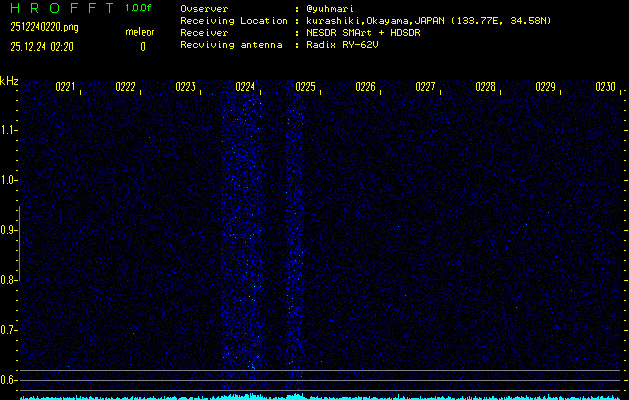Click the observer name @yuhmari

[x=330, y=9]
